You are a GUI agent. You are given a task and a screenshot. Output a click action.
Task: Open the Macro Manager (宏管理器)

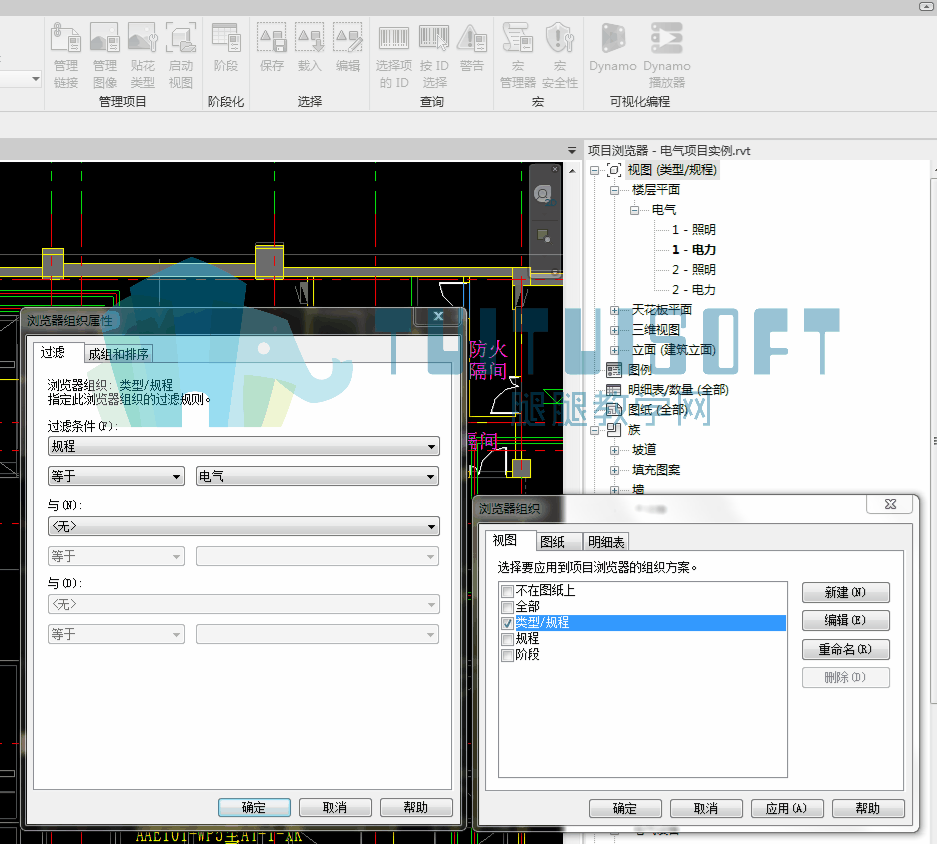pyautogui.click(x=518, y=55)
